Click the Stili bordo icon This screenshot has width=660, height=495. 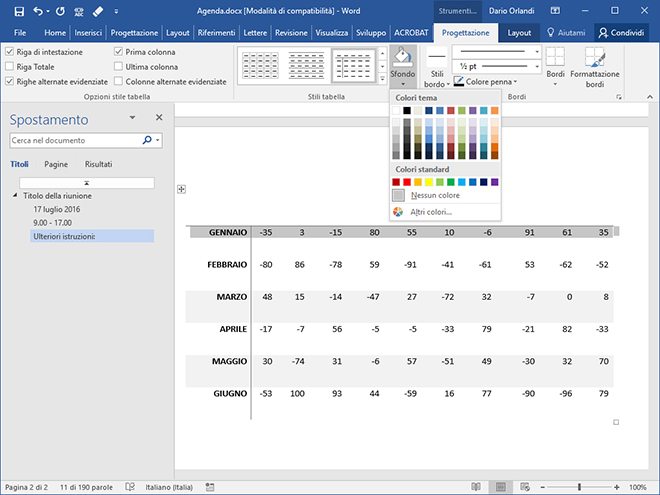[436, 58]
